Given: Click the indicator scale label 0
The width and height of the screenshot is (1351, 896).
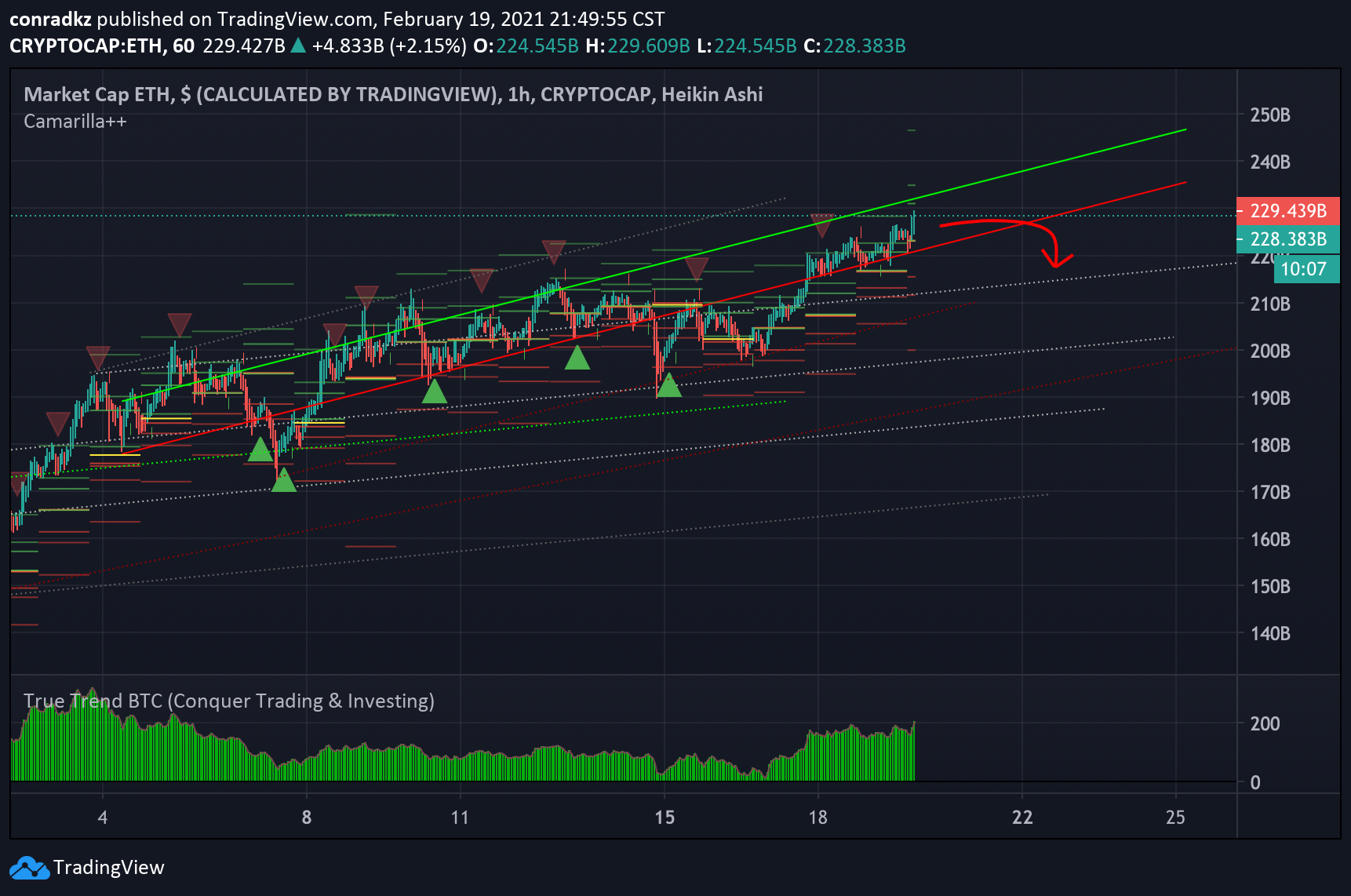Looking at the screenshot, I should point(1255,782).
